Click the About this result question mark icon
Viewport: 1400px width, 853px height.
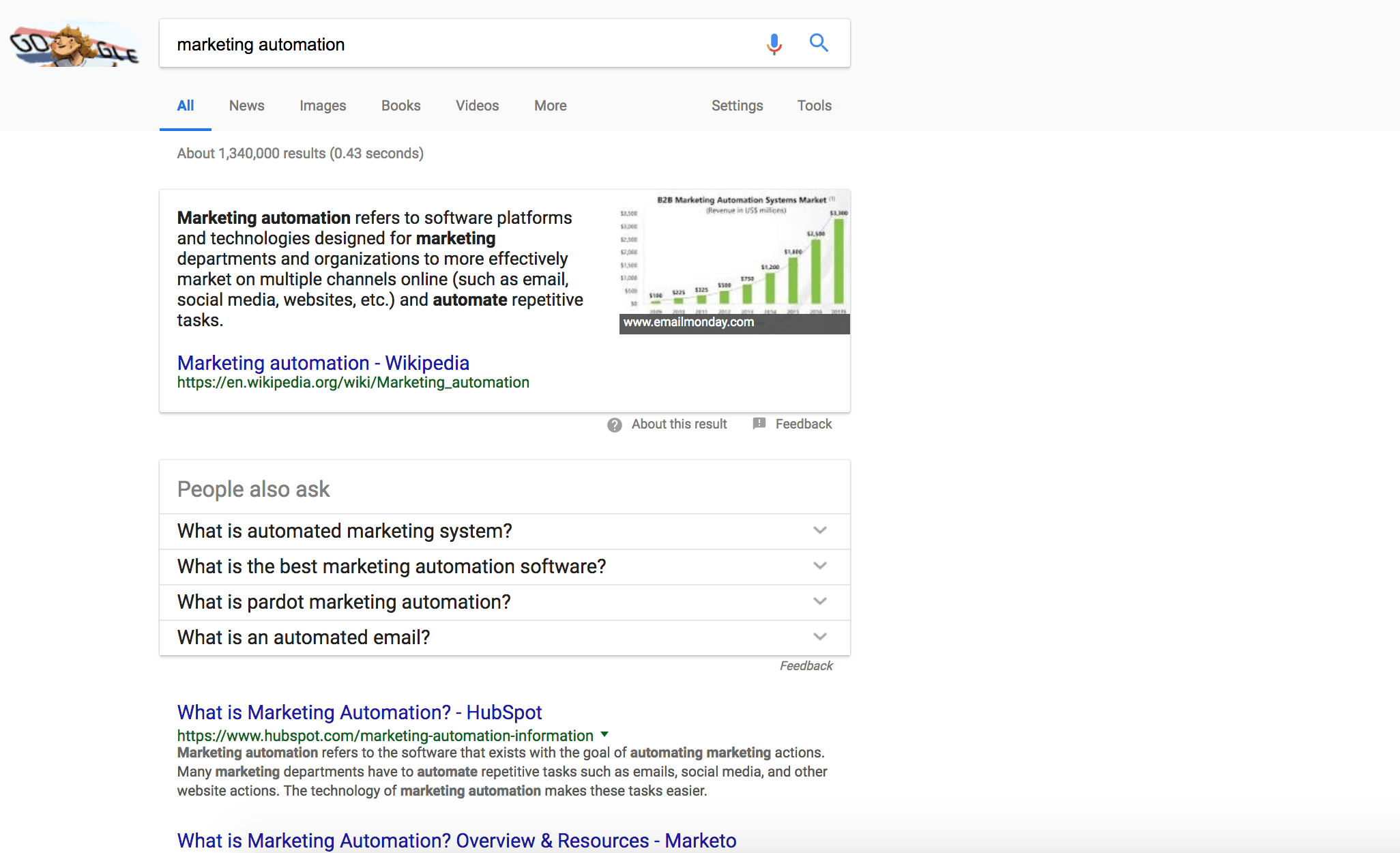(614, 424)
